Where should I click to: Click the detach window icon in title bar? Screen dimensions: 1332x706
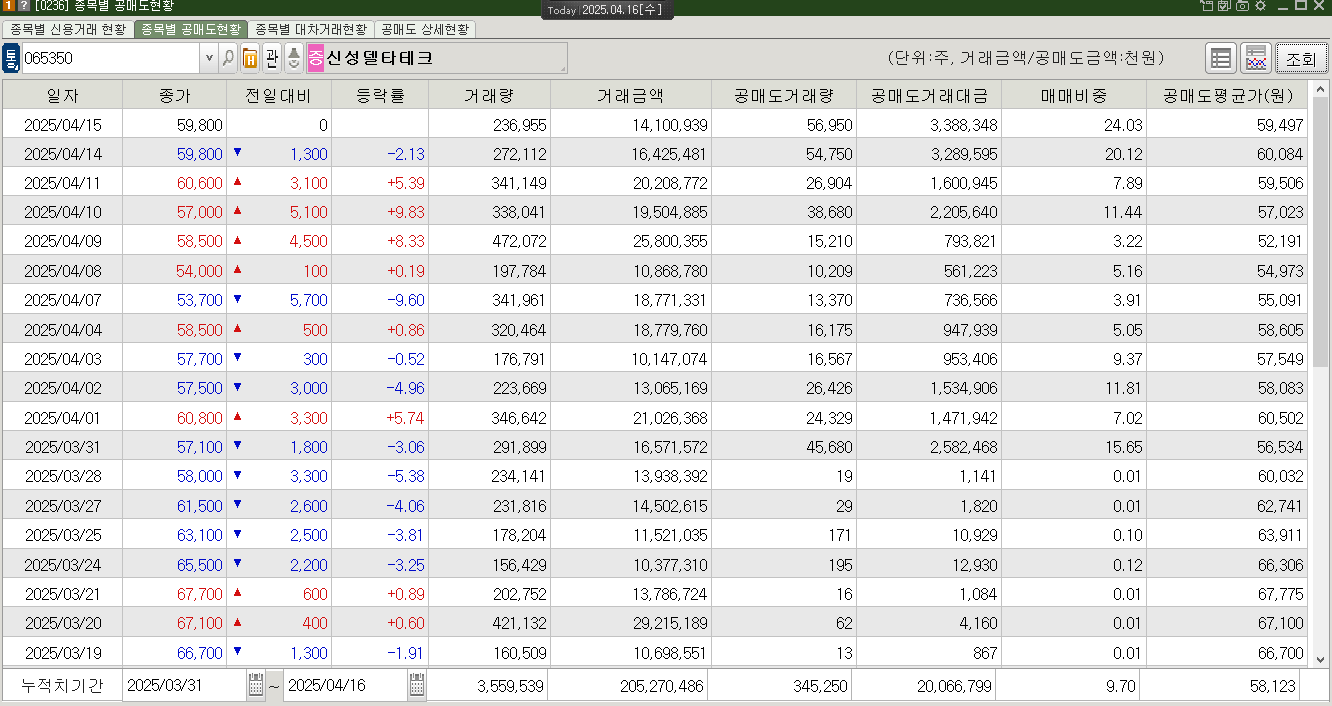(1207, 6)
